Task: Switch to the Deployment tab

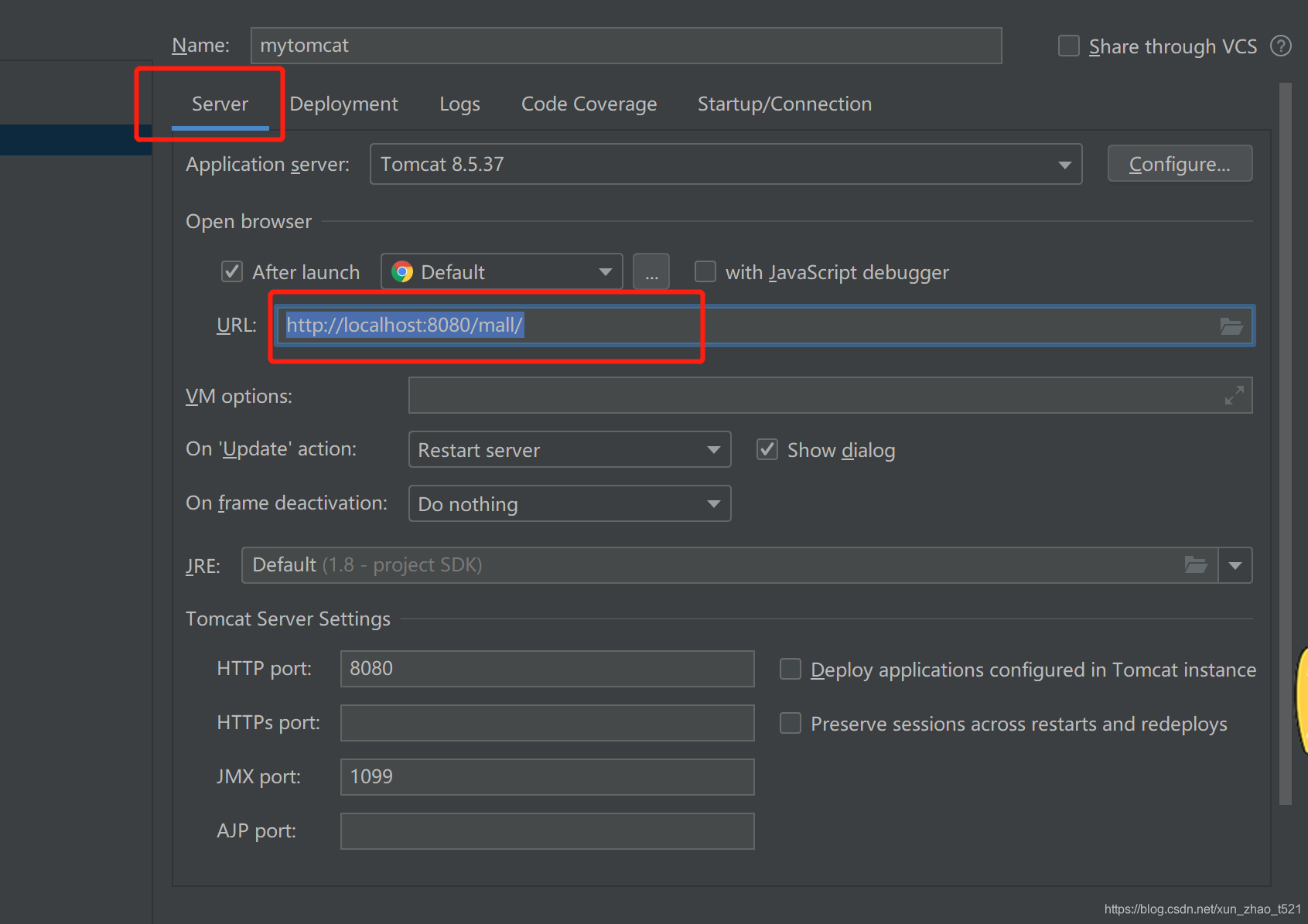Action: click(343, 104)
